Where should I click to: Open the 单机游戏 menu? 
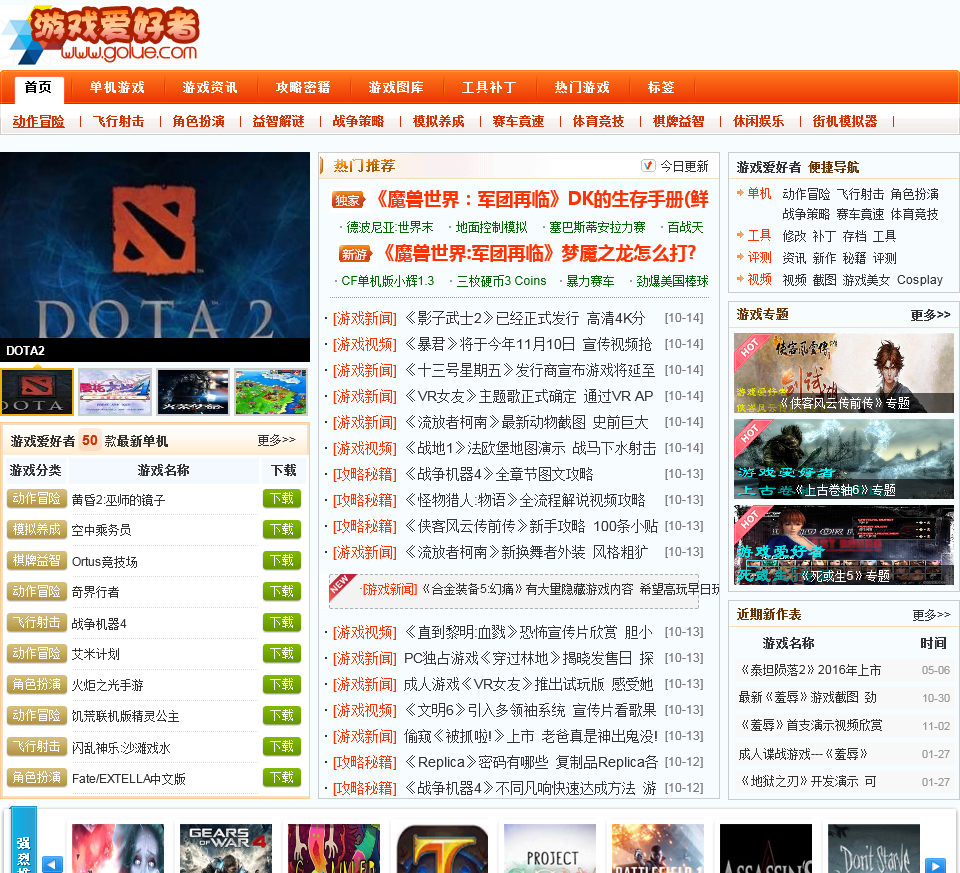pyautogui.click(x=117, y=87)
